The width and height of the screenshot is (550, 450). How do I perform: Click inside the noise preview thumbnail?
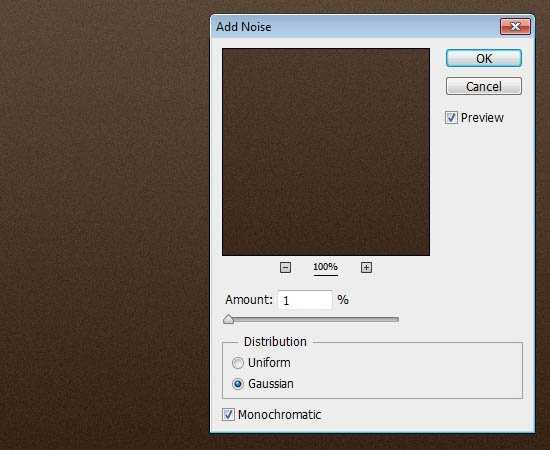326,152
